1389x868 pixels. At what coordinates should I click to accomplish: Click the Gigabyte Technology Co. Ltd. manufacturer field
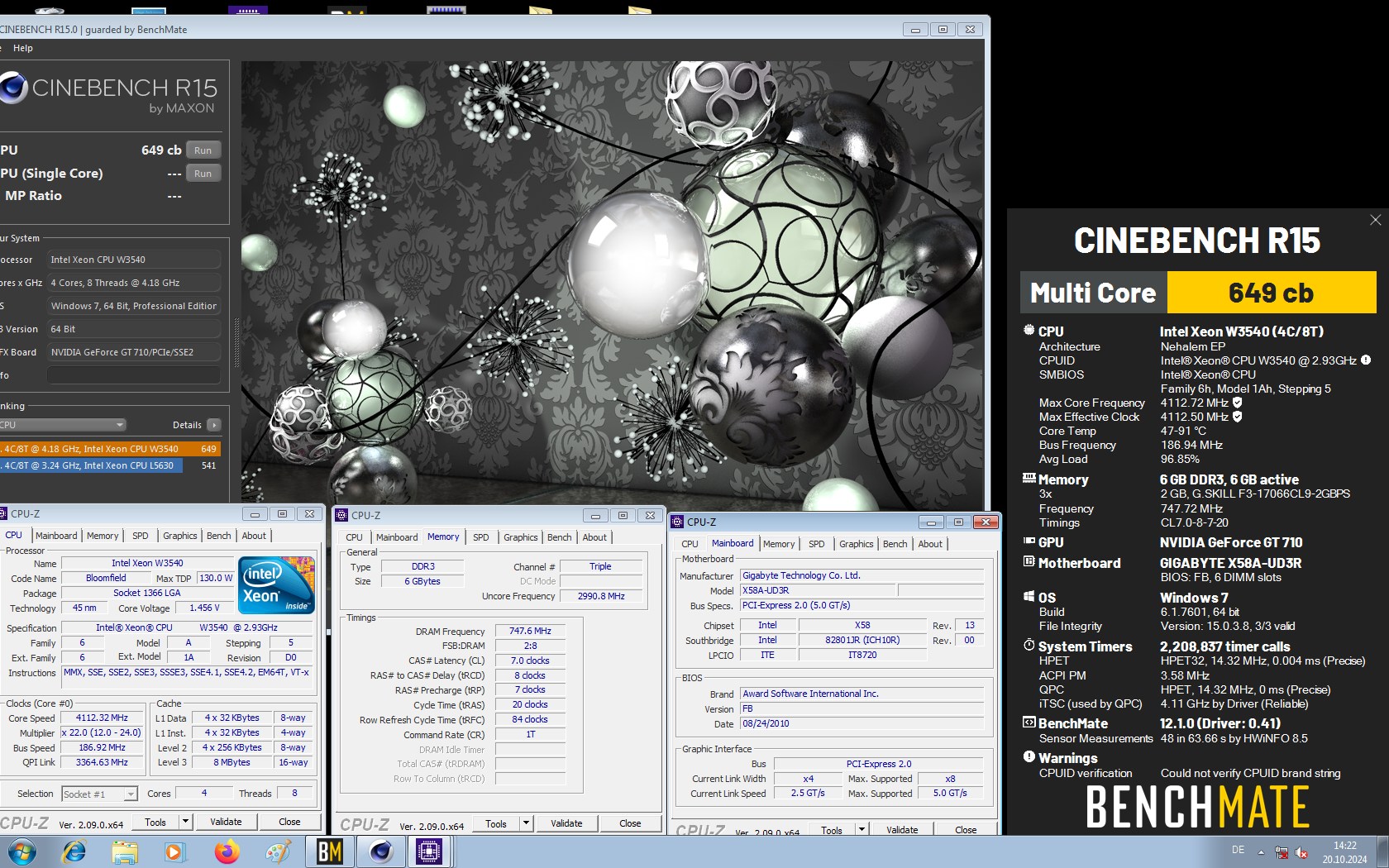862,575
